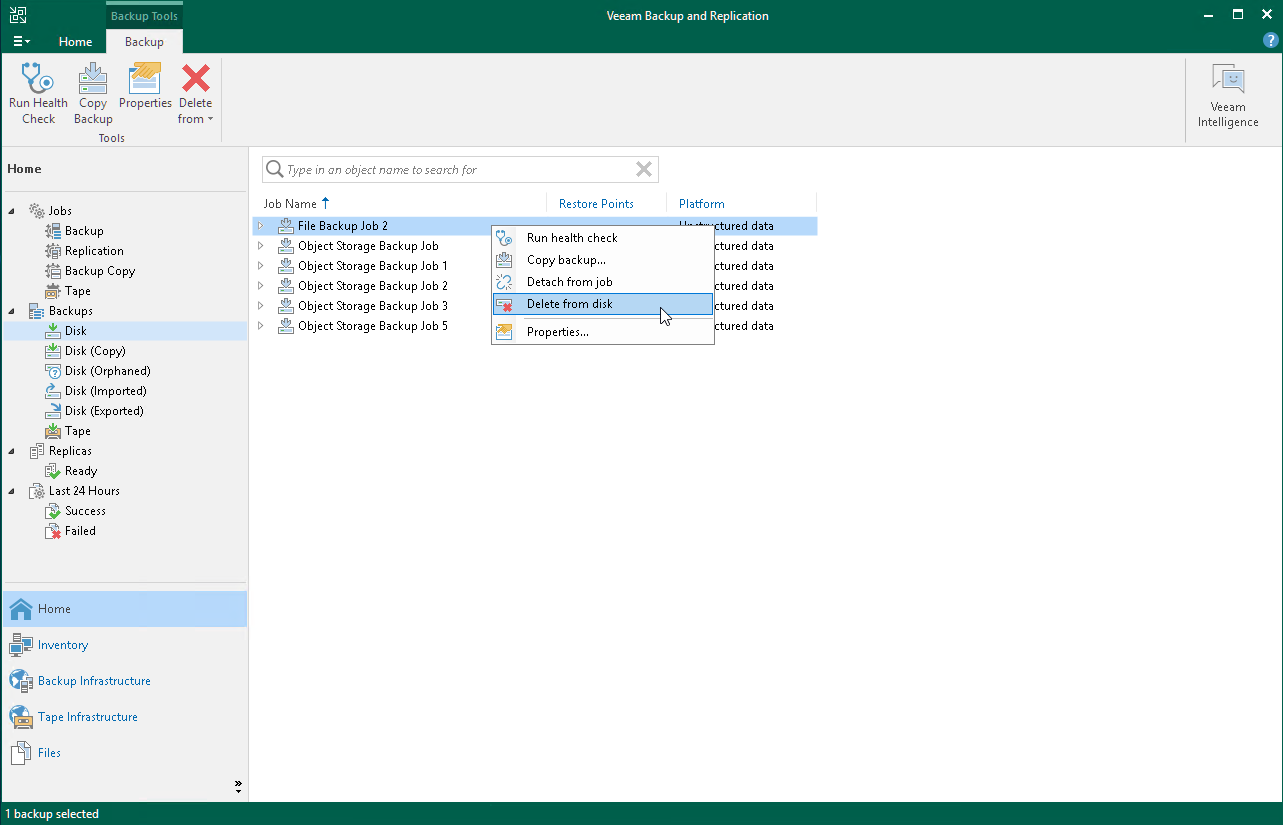Click the Help question mark icon
1283x825 pixels.
[1270, 40]
